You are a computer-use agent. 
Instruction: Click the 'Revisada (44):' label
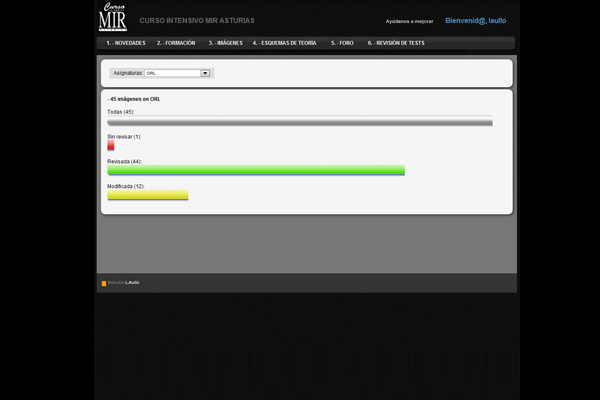(x=124, y=162)
